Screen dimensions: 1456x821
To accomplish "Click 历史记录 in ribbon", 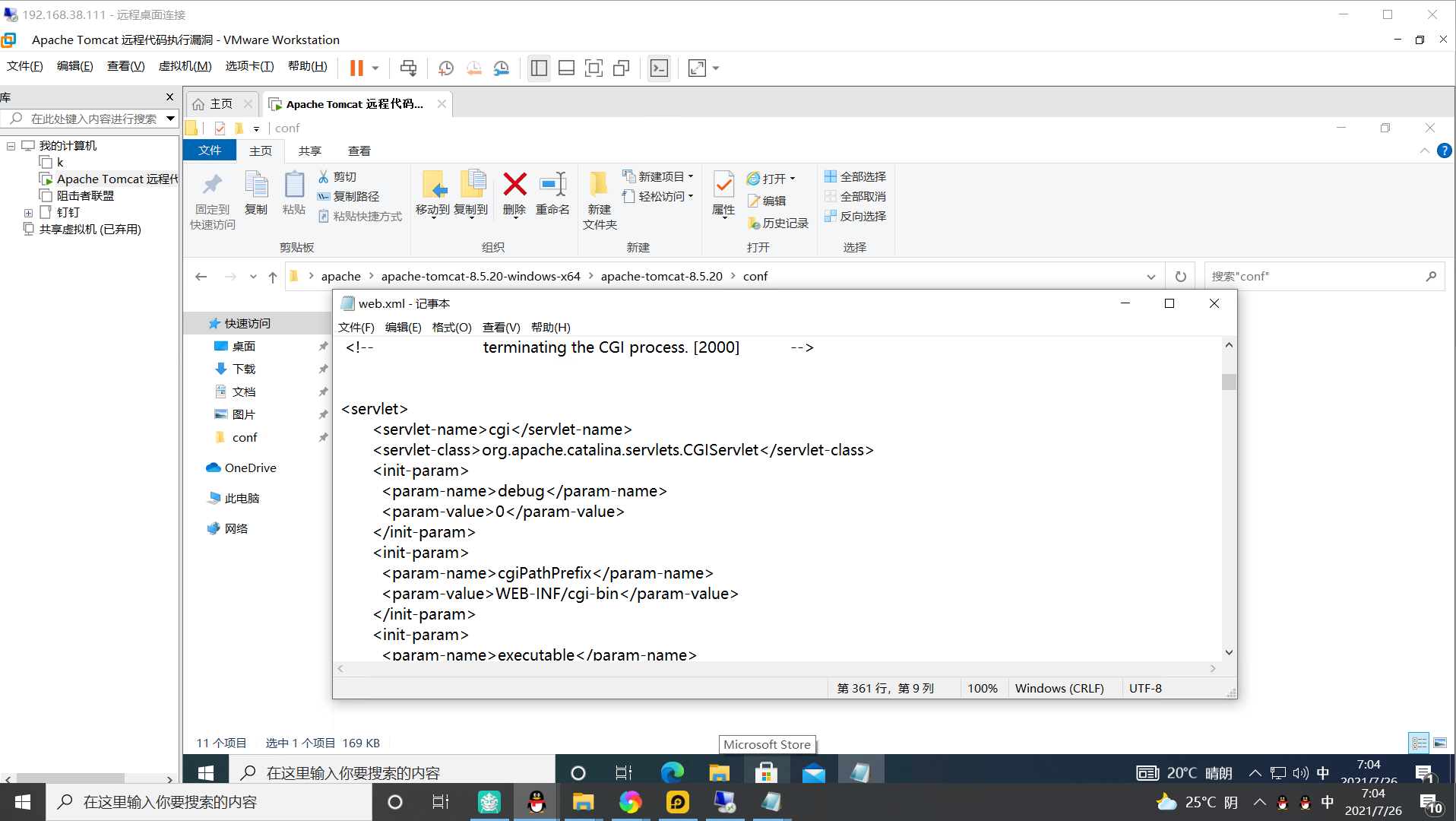I will pyautogui.click(x=777, y=223).
